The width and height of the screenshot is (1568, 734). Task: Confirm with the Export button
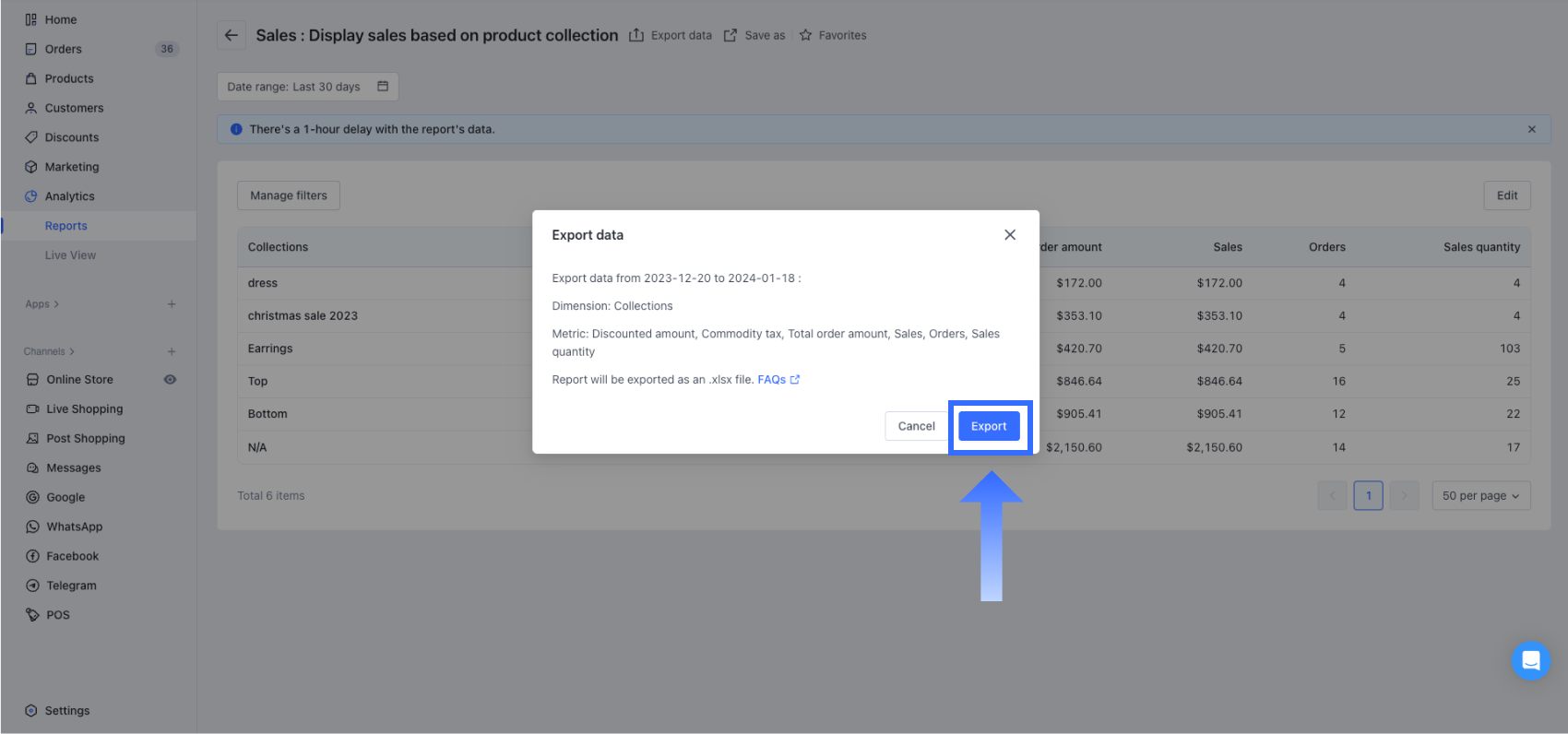[x=989, y=426]
